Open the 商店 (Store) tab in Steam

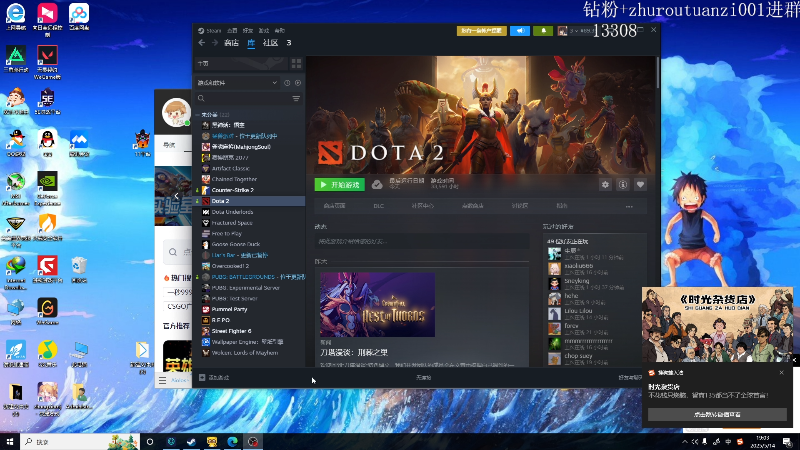coord(231,43)
